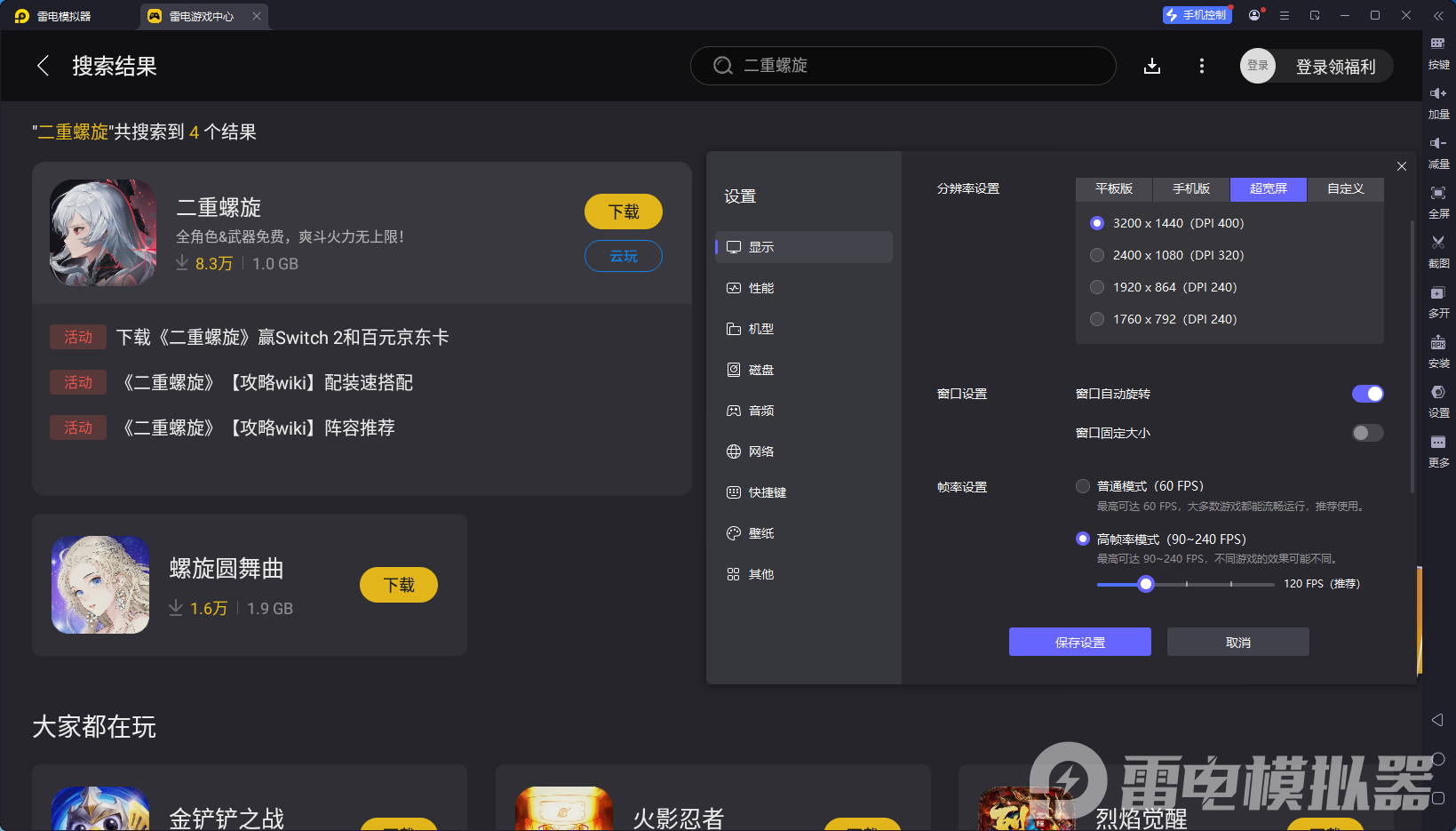Open the 【攻略wiki】配装速搭配 link
This screenshot has width=1456, height=831.
pyautogui.click(x=268, y=383)
